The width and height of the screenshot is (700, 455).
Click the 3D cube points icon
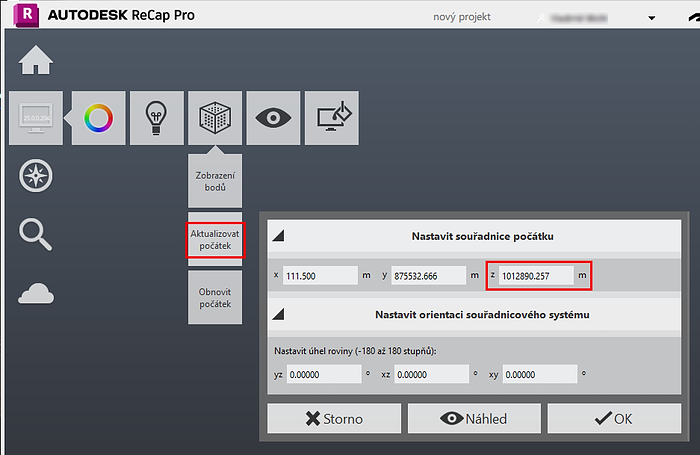tap(212, 118)
